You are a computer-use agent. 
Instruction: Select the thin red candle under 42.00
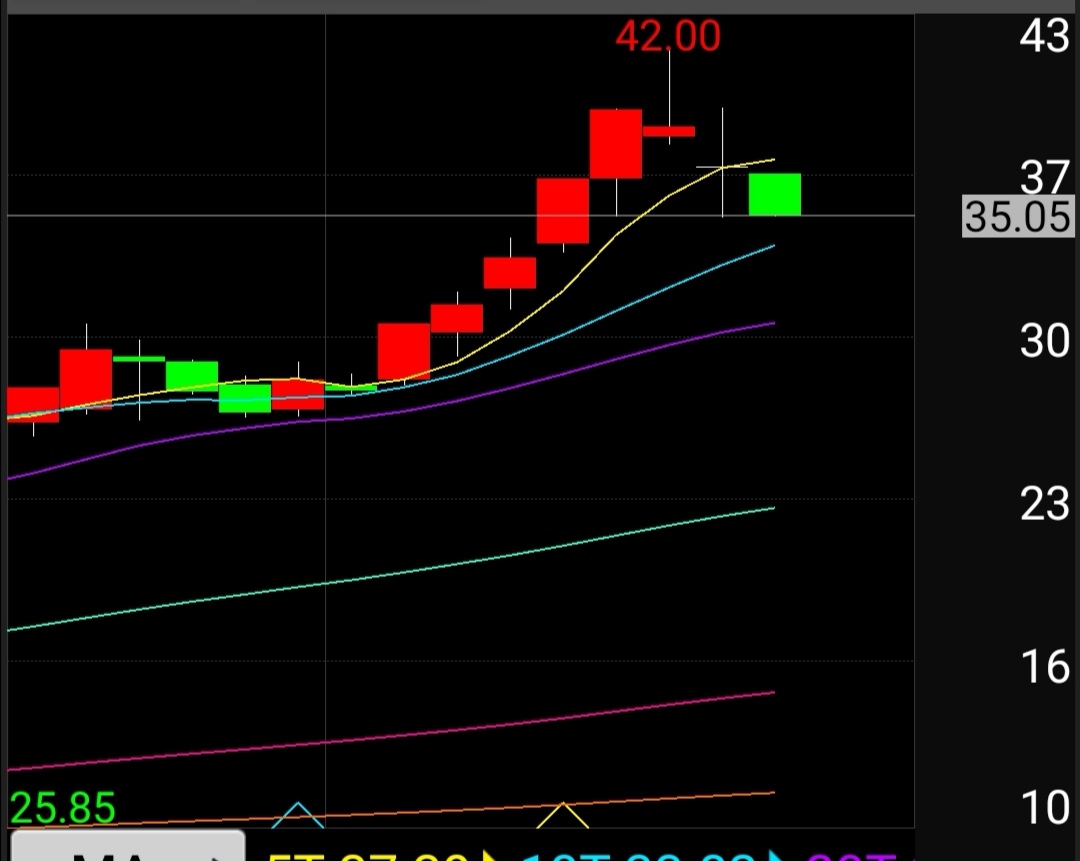pos(669,131)
